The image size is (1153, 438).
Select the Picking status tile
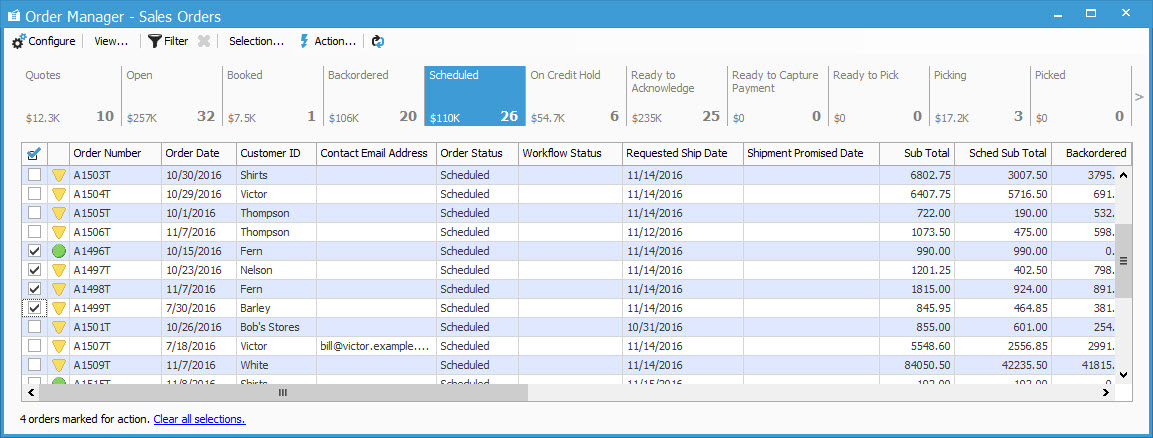979,96
